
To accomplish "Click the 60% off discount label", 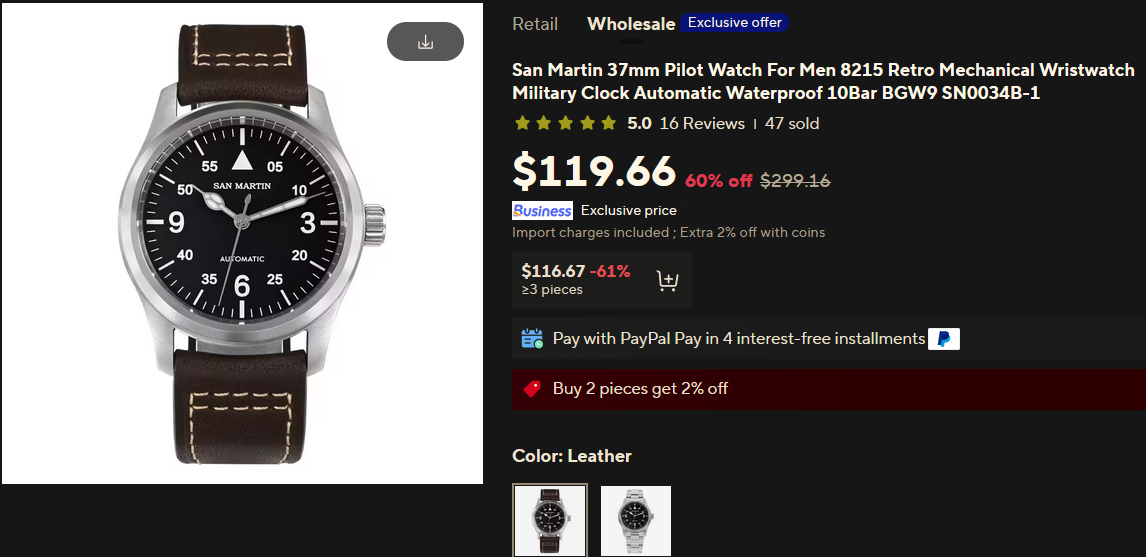I will (x=718, y=181).
